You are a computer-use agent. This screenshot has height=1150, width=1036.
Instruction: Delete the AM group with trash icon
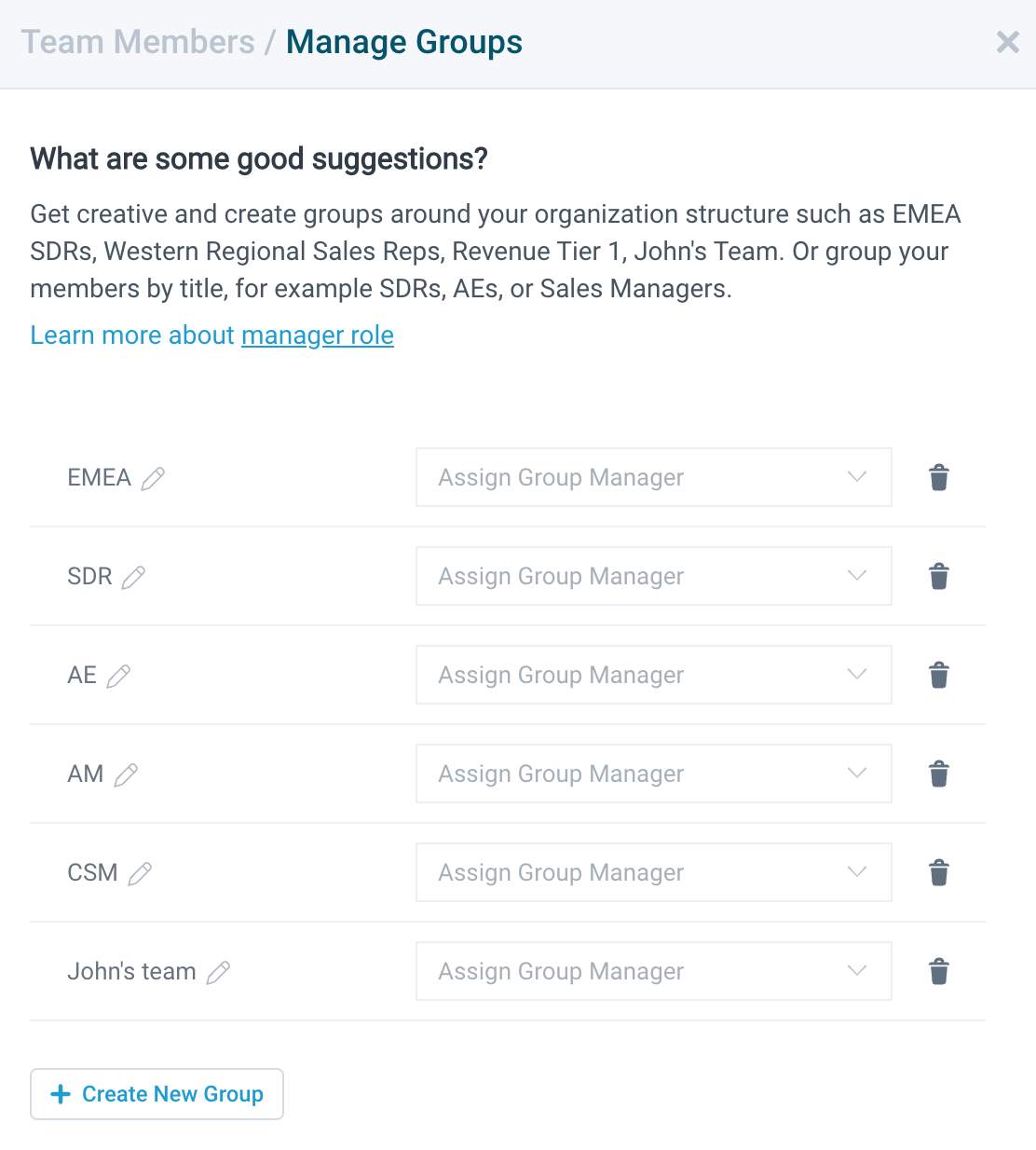pos(939,774)
